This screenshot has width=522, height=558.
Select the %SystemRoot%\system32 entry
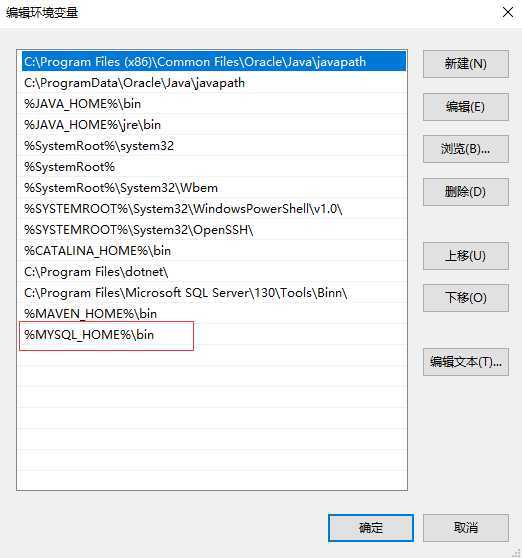tap(213, 146)
